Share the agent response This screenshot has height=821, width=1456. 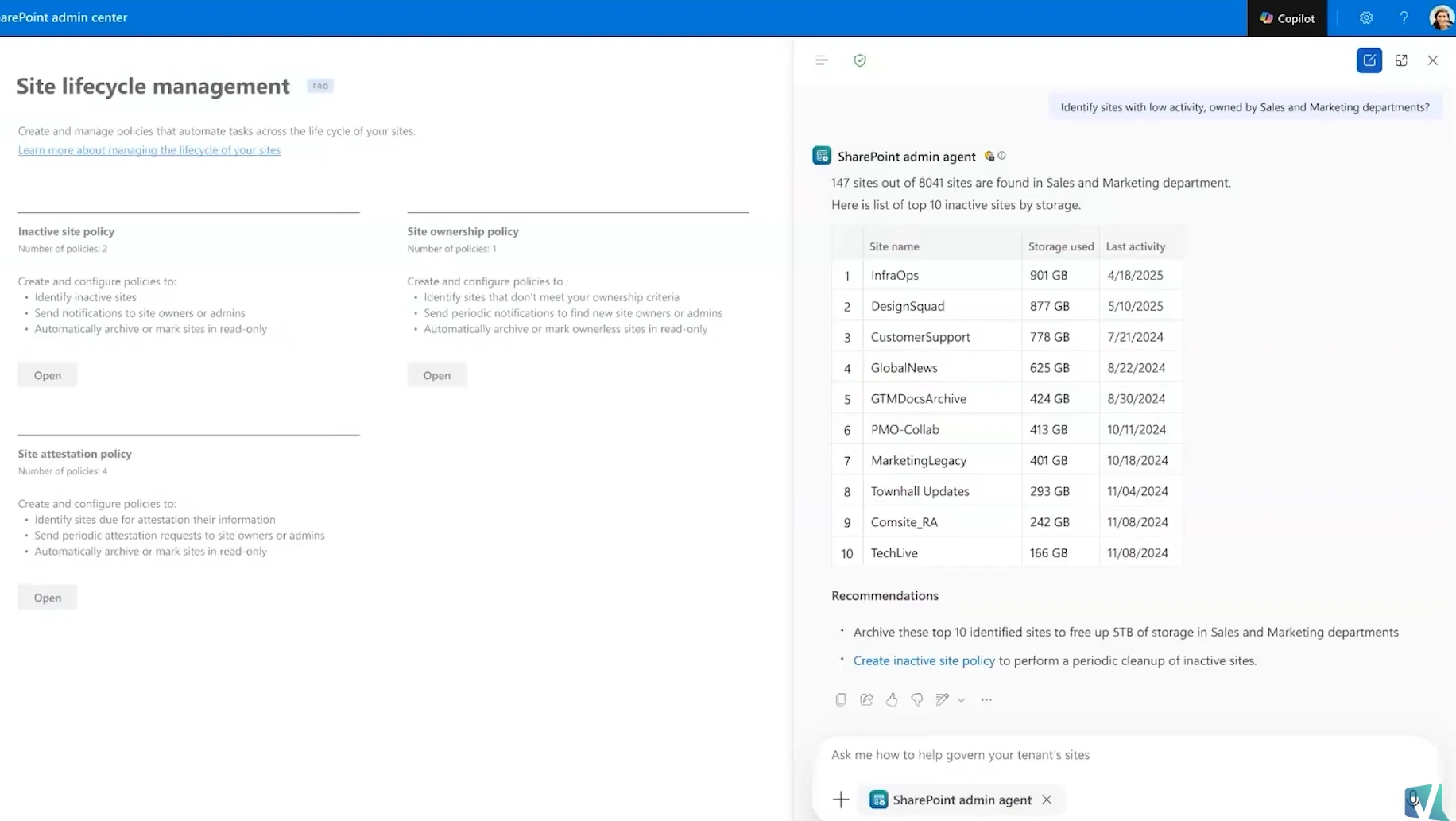click(x=866, y=699)
